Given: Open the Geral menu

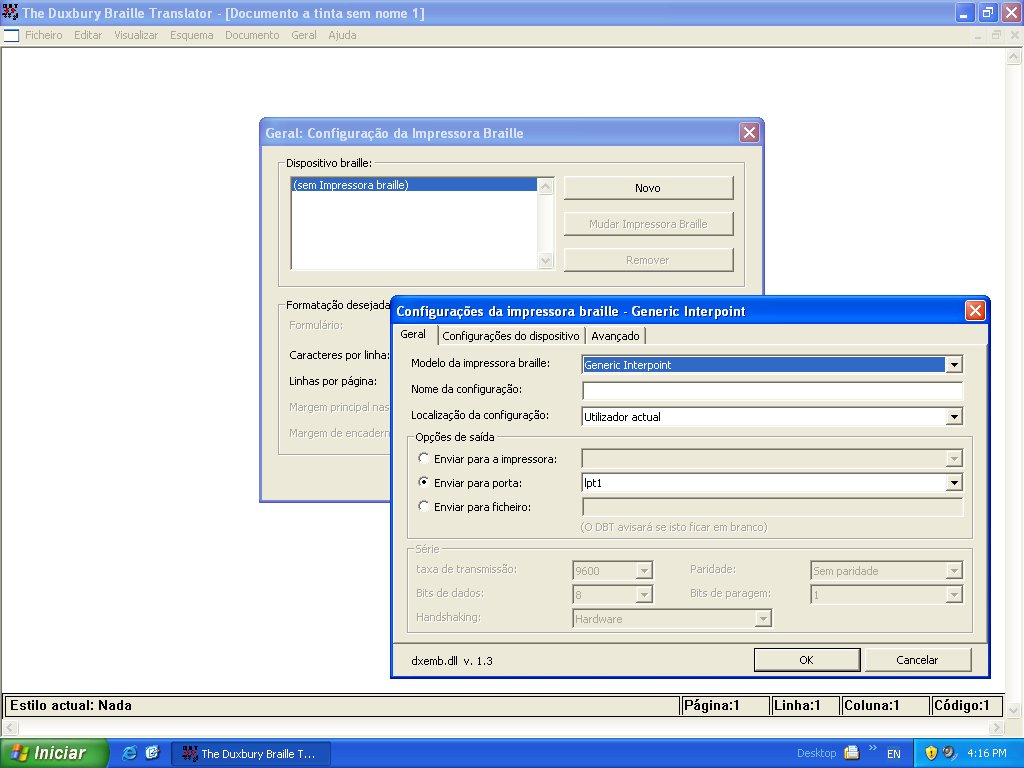Looking at the screenshot, I should (x=304, y=35).
